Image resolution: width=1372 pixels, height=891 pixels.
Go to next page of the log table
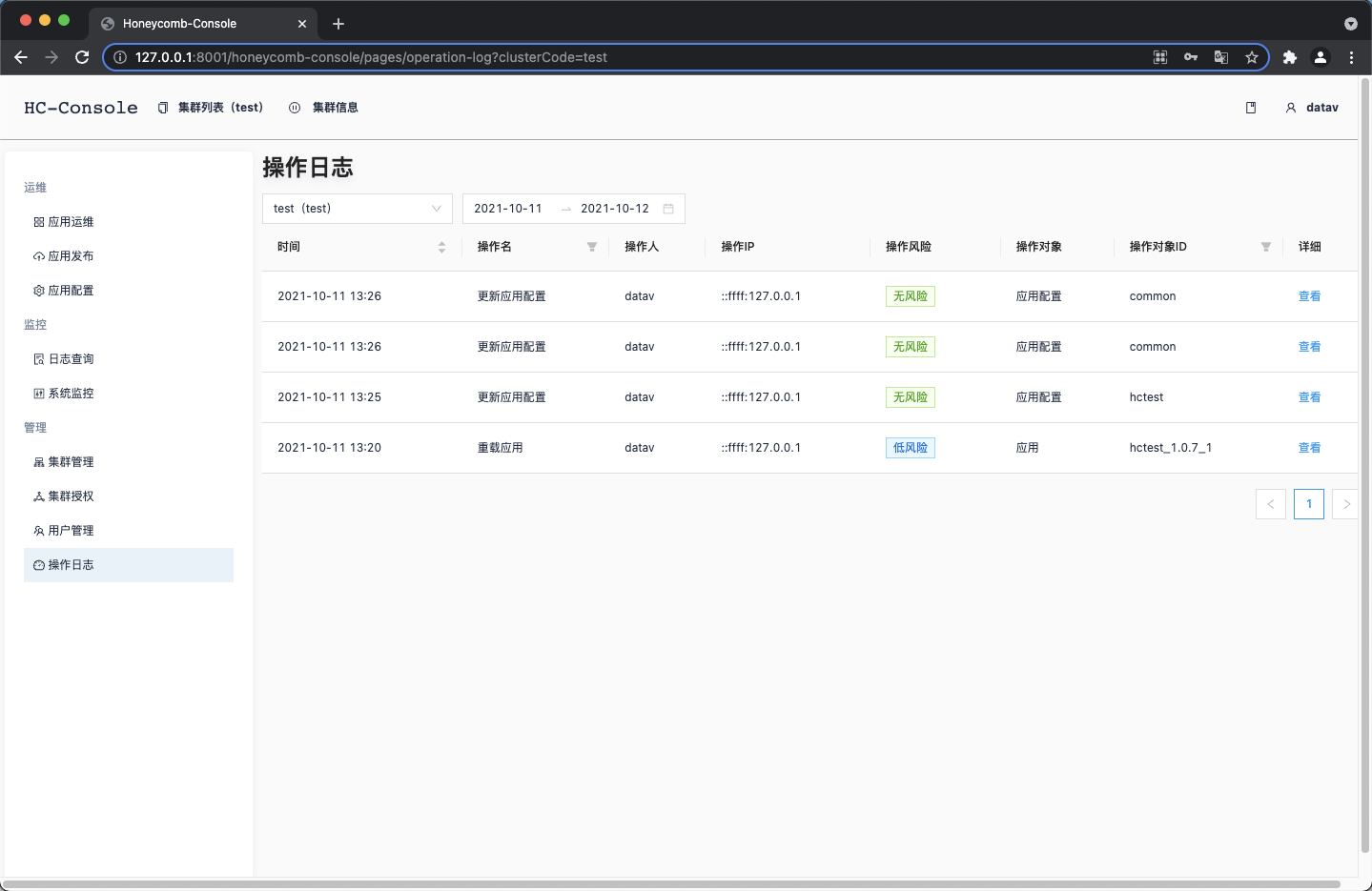pyautogui.click(x=1345, y=504)
